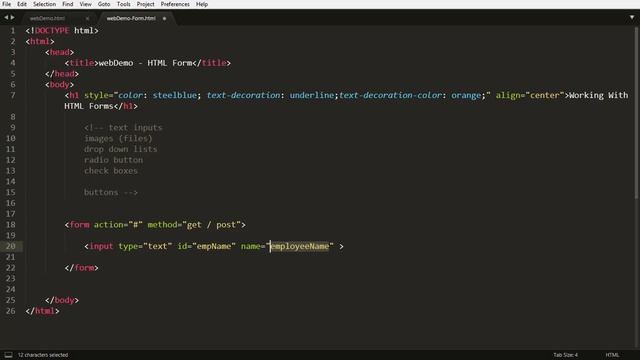Click the form action "#" value
This screenshot has width=640, height=360.
136,224
